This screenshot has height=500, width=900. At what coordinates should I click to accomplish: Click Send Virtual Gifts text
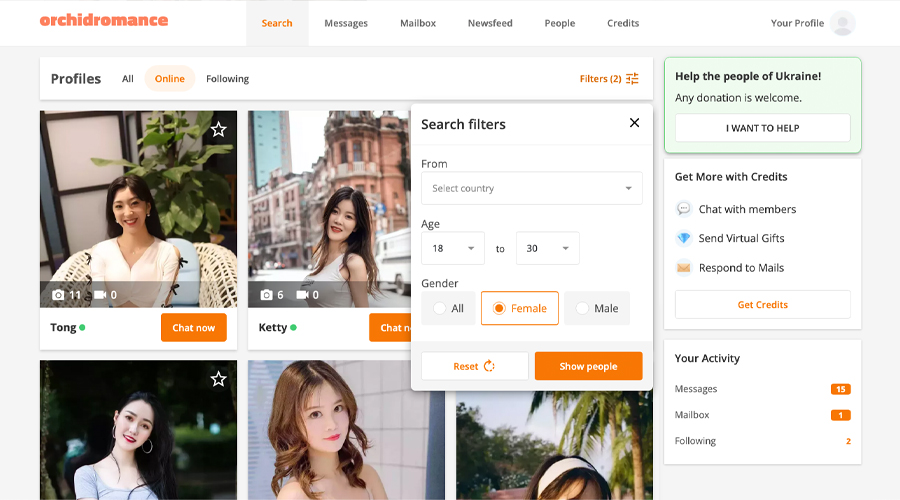tap(741, 238)
